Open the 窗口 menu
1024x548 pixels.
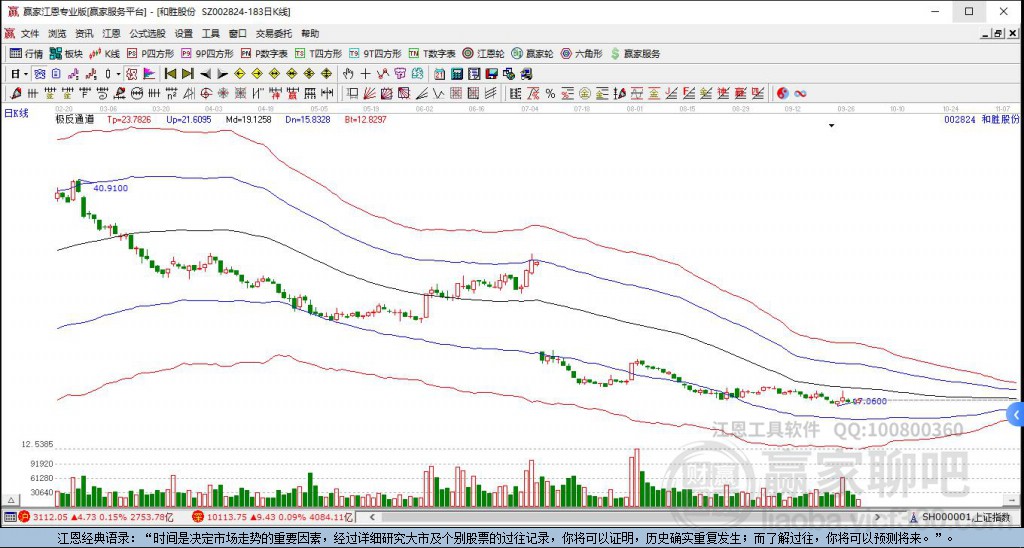[238, 33]
